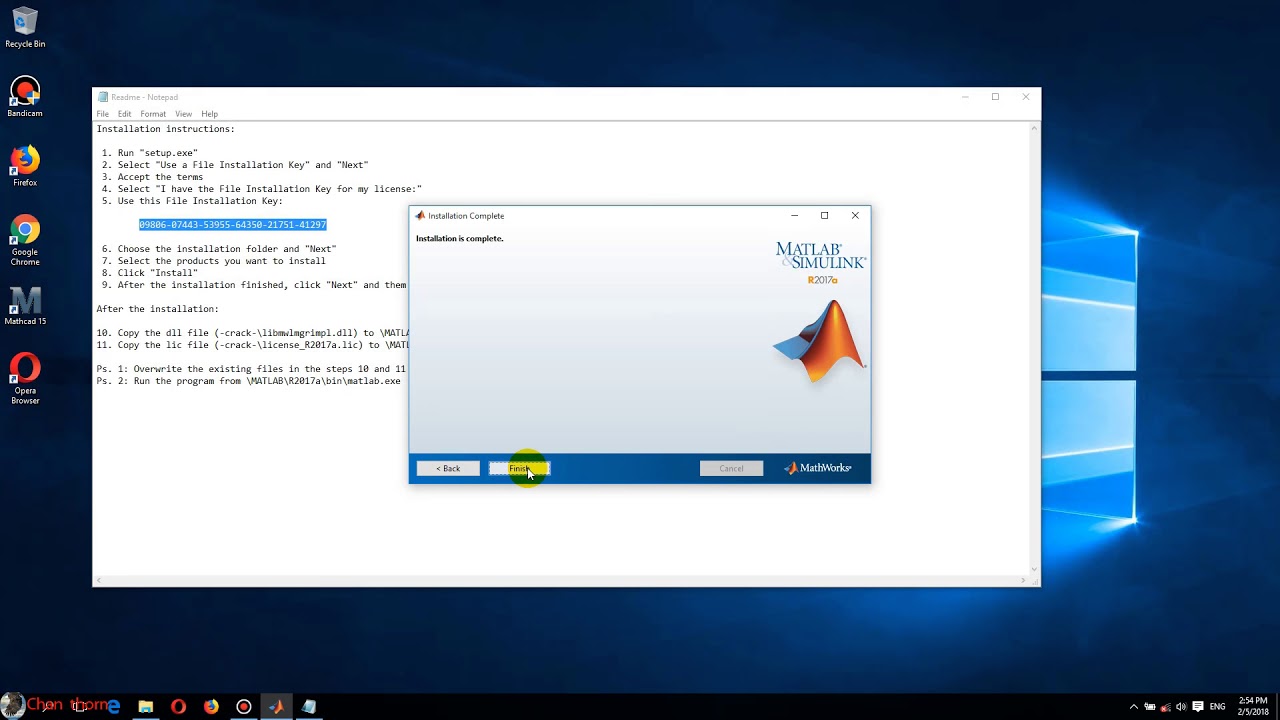Open volume control in system tray
Viewport: 1280px width, 720px height.
pyautogui.click(x=1181, y=707)
